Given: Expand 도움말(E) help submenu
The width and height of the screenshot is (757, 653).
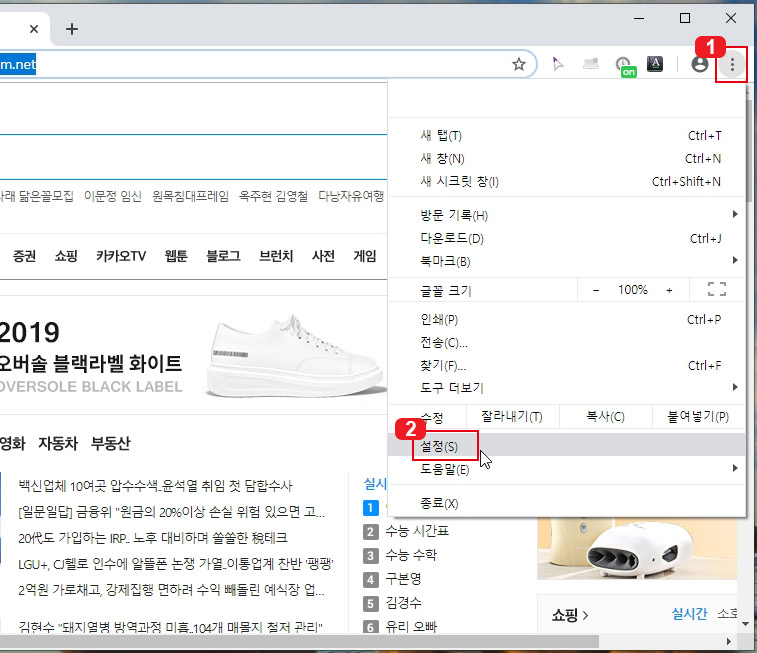Looking at the screenshot, I should pos(567,469).
